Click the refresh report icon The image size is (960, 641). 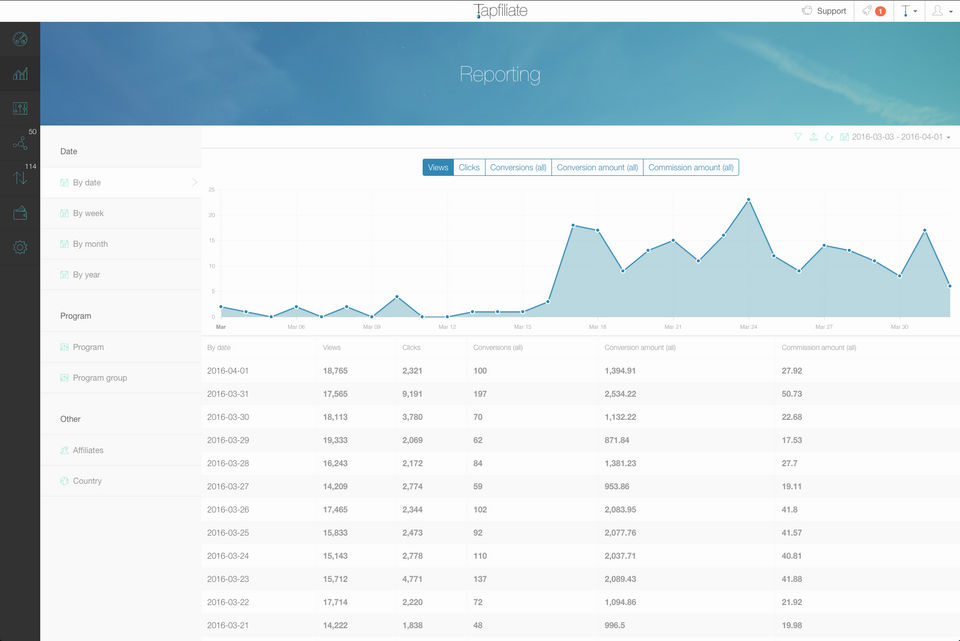pyautogui.click(x=829, y=137)
